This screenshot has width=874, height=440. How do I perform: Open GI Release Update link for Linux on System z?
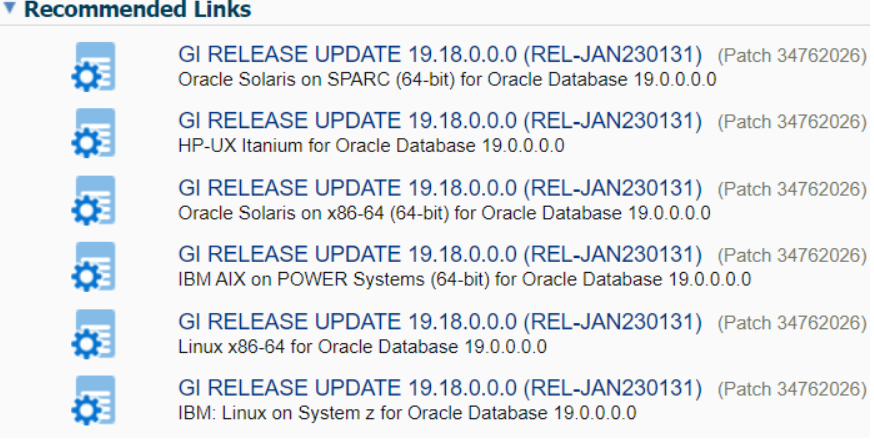tap(440, 388)
